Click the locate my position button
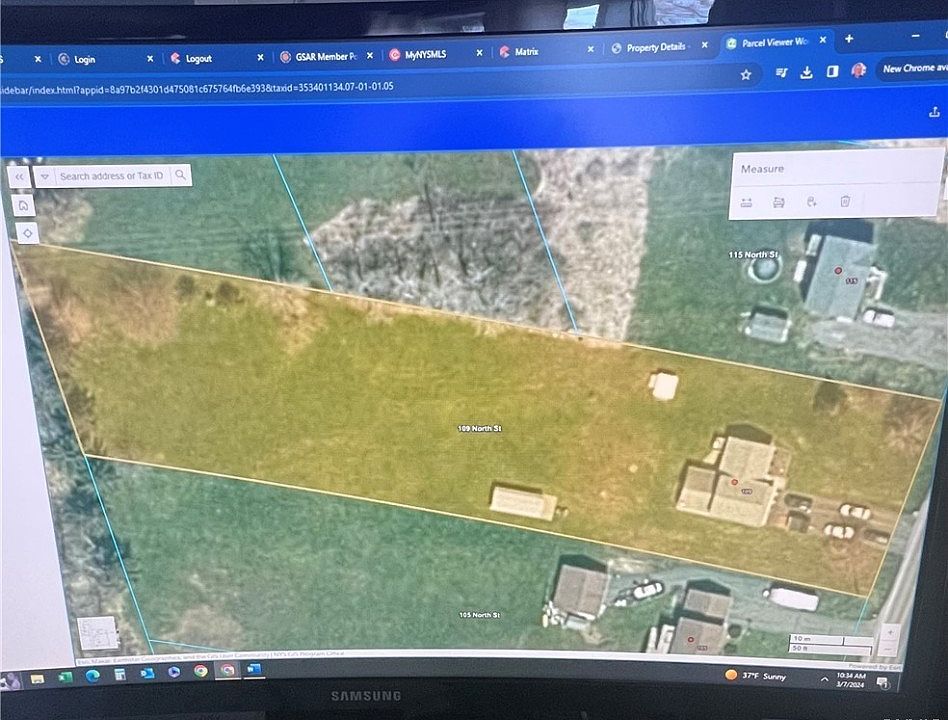The image size is (948, 720). pyautogui.click(x=24, y=232)
